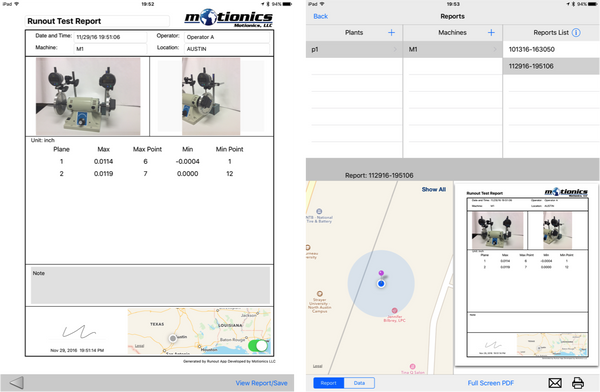
Task: Tap the NTB National Tire map marker
Action: (x=319, y=211)
